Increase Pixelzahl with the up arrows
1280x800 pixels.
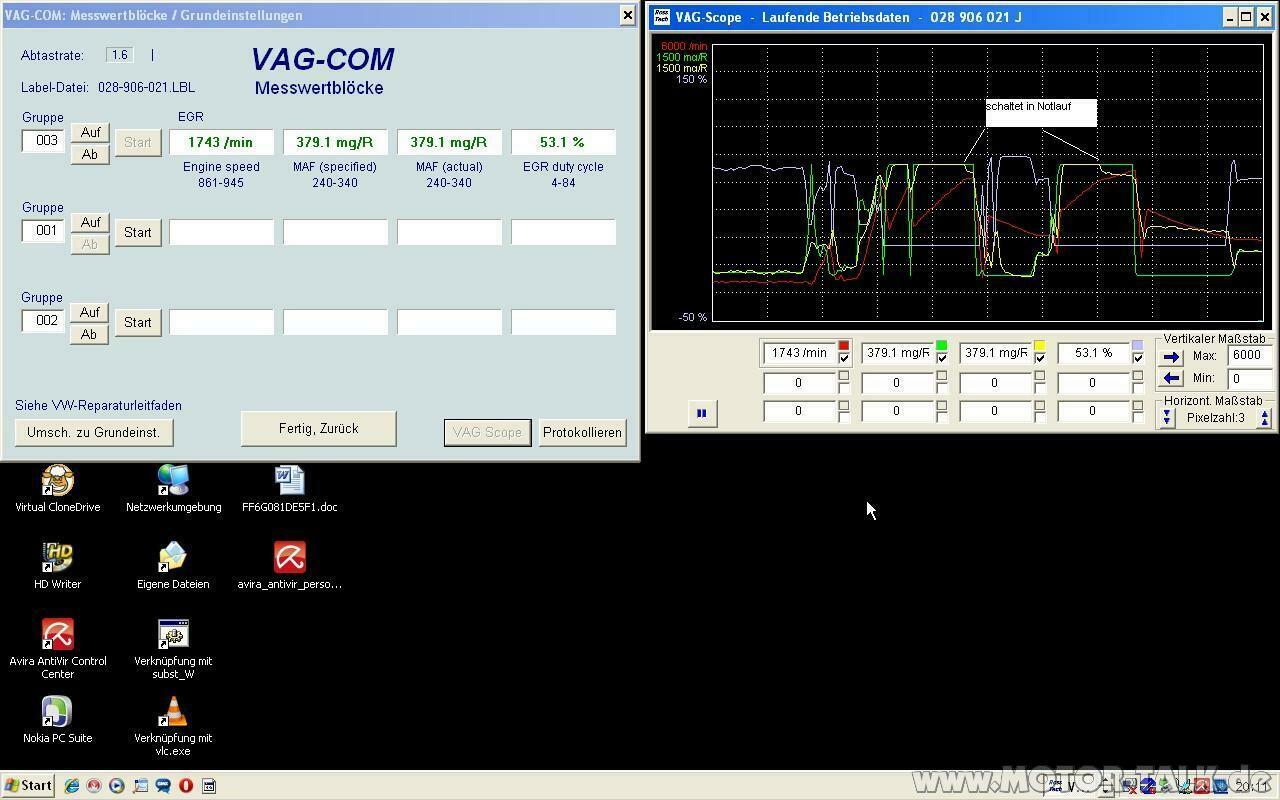[x=1265, y=418]
